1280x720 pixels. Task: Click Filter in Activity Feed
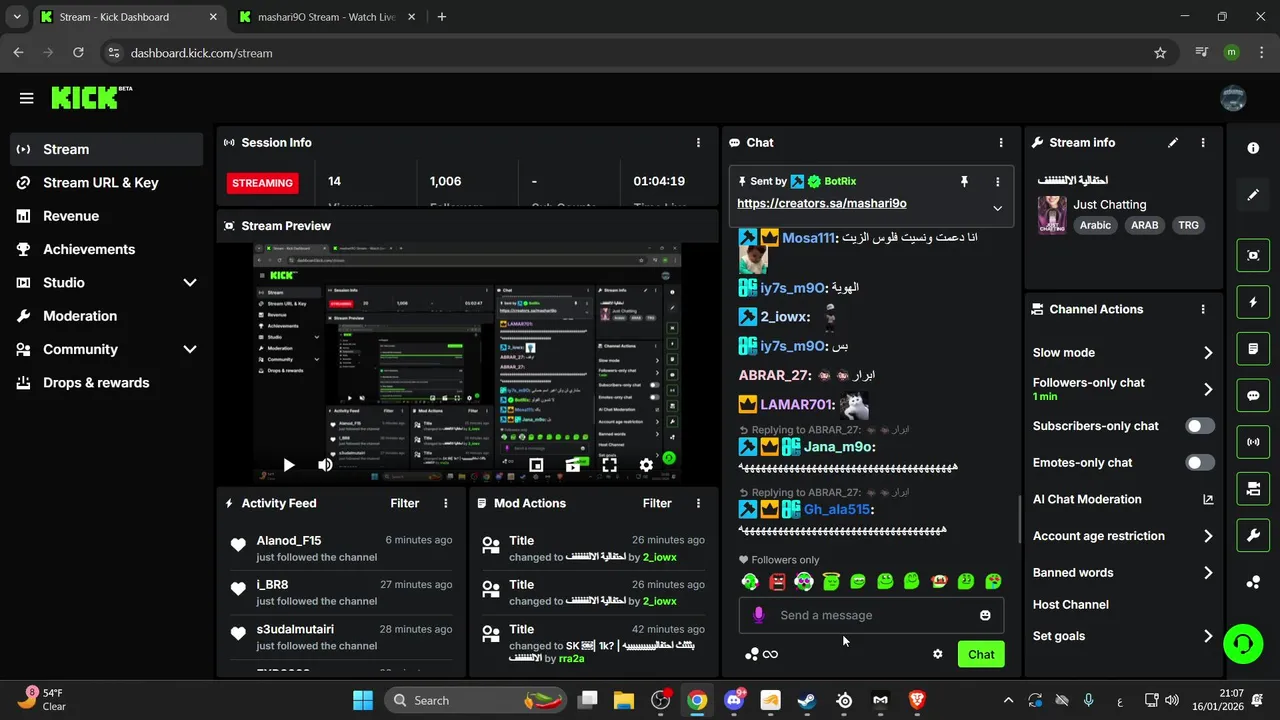click(405, 504)
